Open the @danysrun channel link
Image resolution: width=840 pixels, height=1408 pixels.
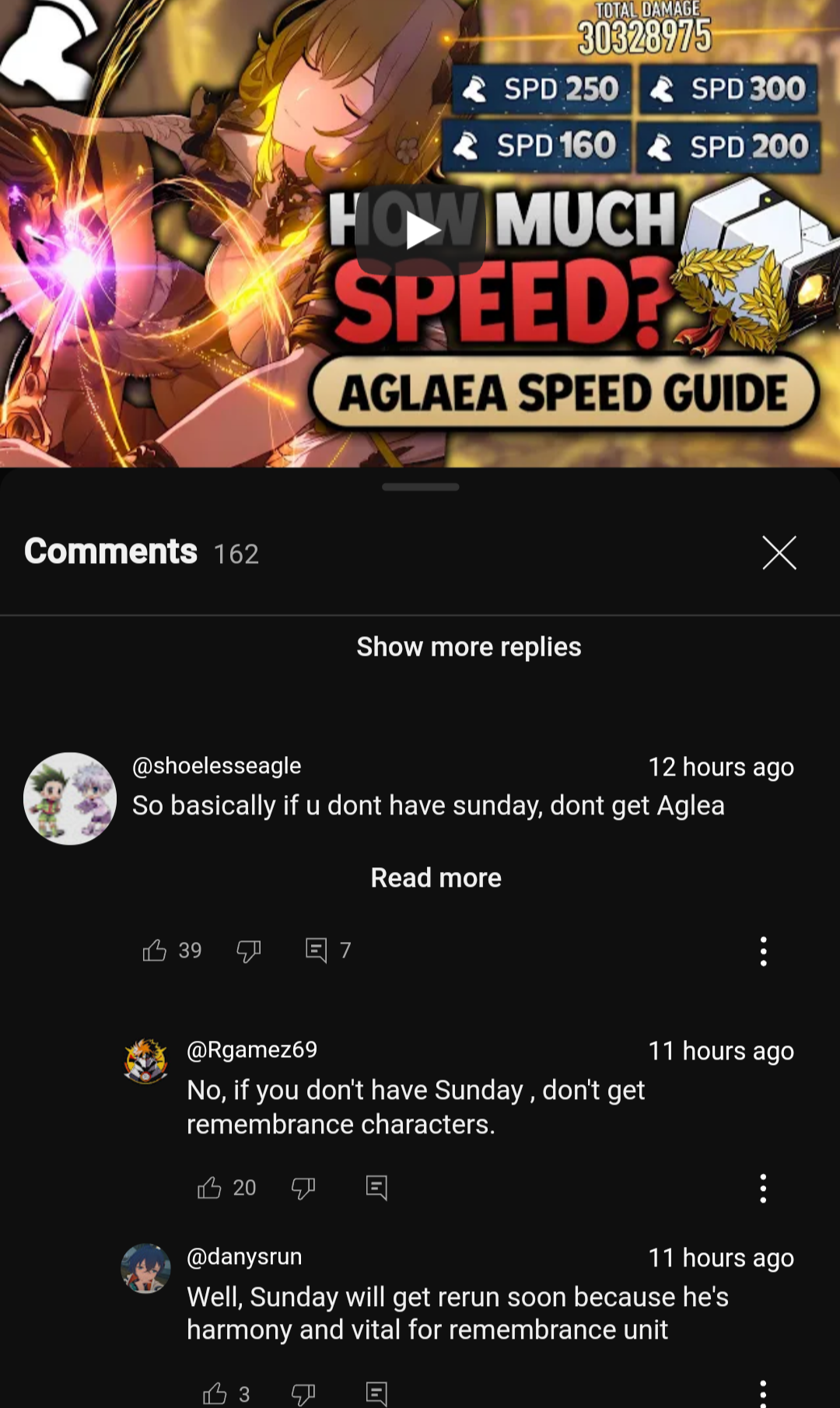coord(244,1256)
